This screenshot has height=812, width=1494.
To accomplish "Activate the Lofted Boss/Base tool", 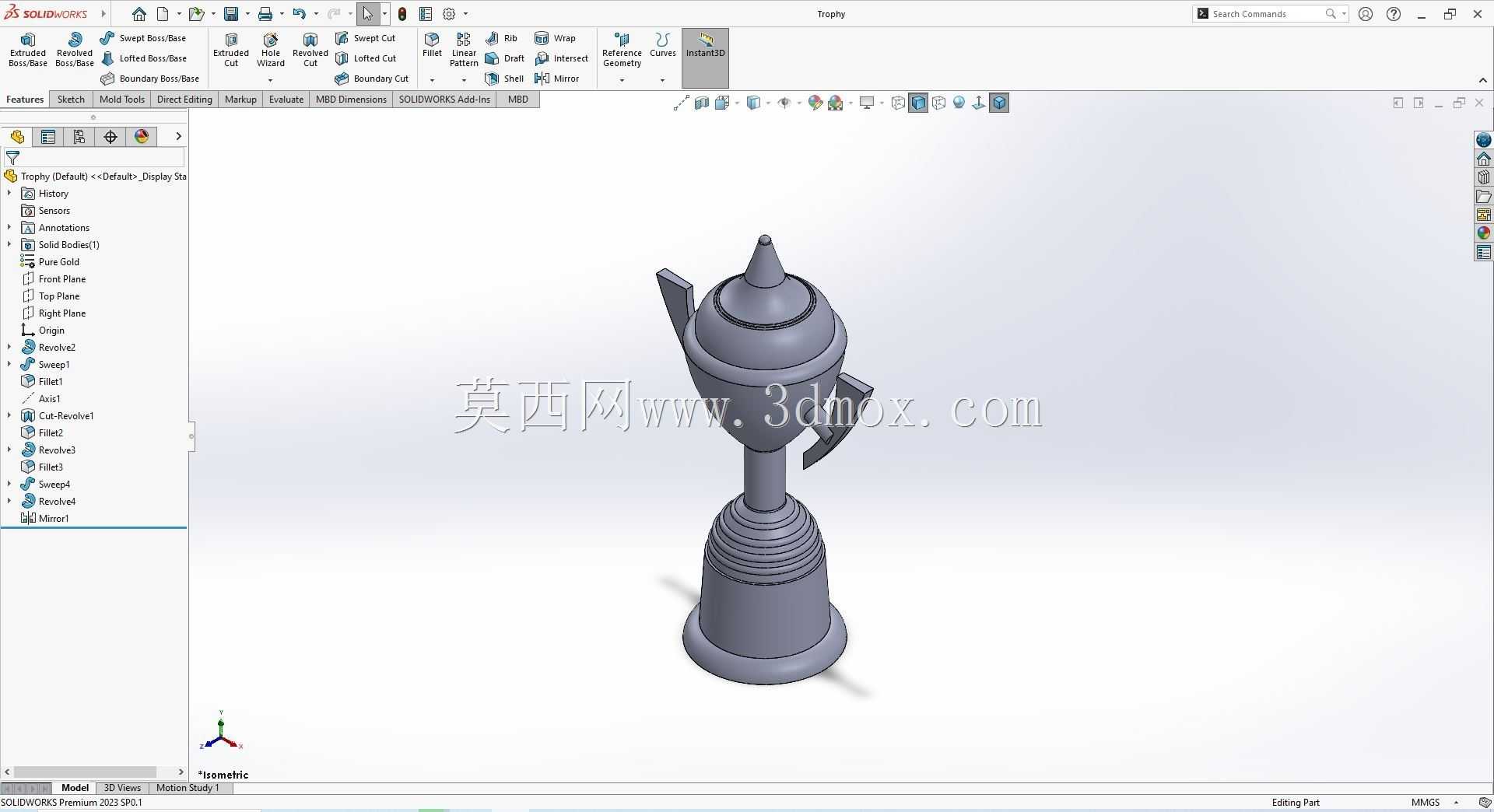I will [x=144, y=58].
